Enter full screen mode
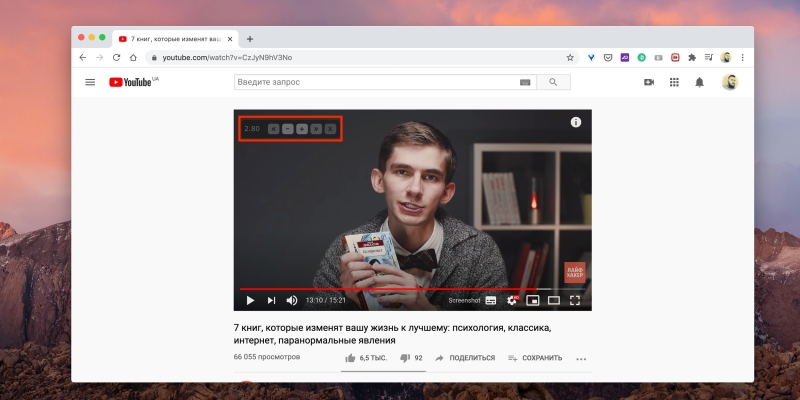Screen dimensions: 800x400 pyautogui.click(x=575, y=301)
